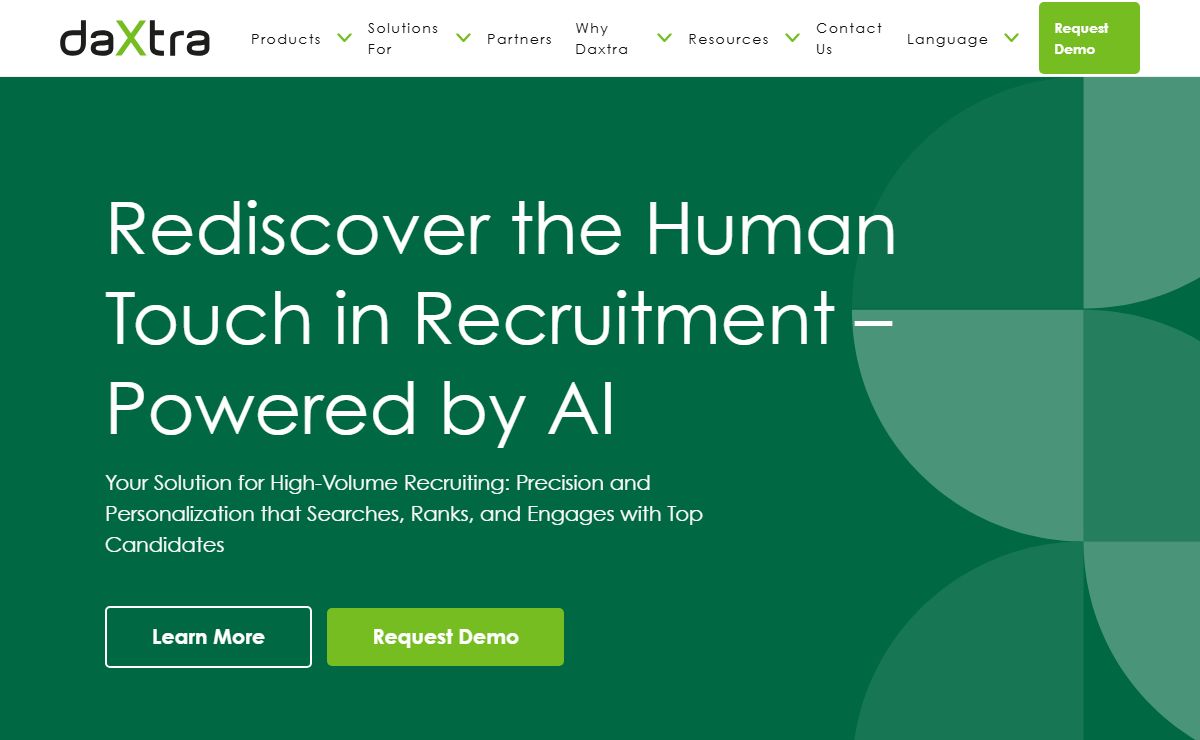Click the Learn More button
This screenshot has height=740, width=1200.
click(208, 637)
